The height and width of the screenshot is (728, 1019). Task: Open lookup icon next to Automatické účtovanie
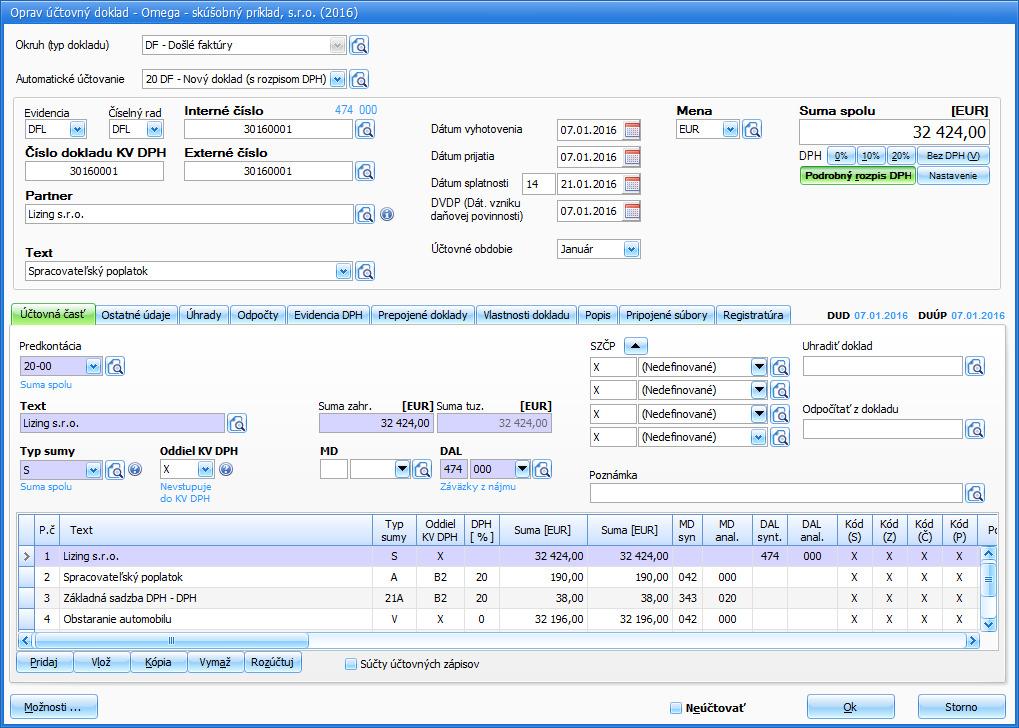[359, 79]
